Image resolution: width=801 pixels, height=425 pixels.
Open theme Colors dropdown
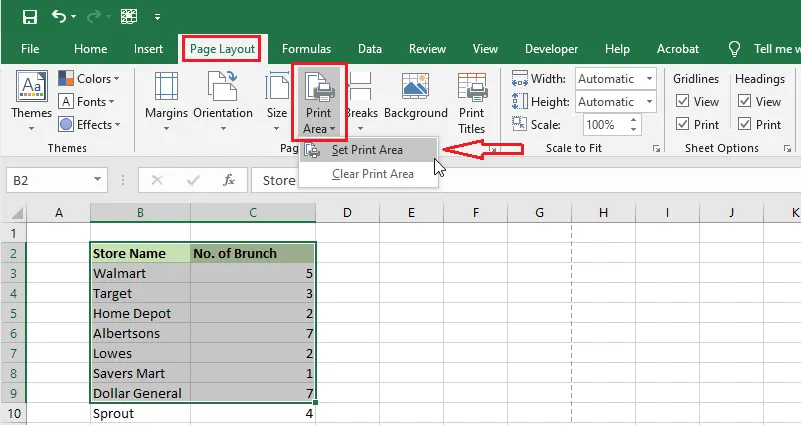point(89,79)
